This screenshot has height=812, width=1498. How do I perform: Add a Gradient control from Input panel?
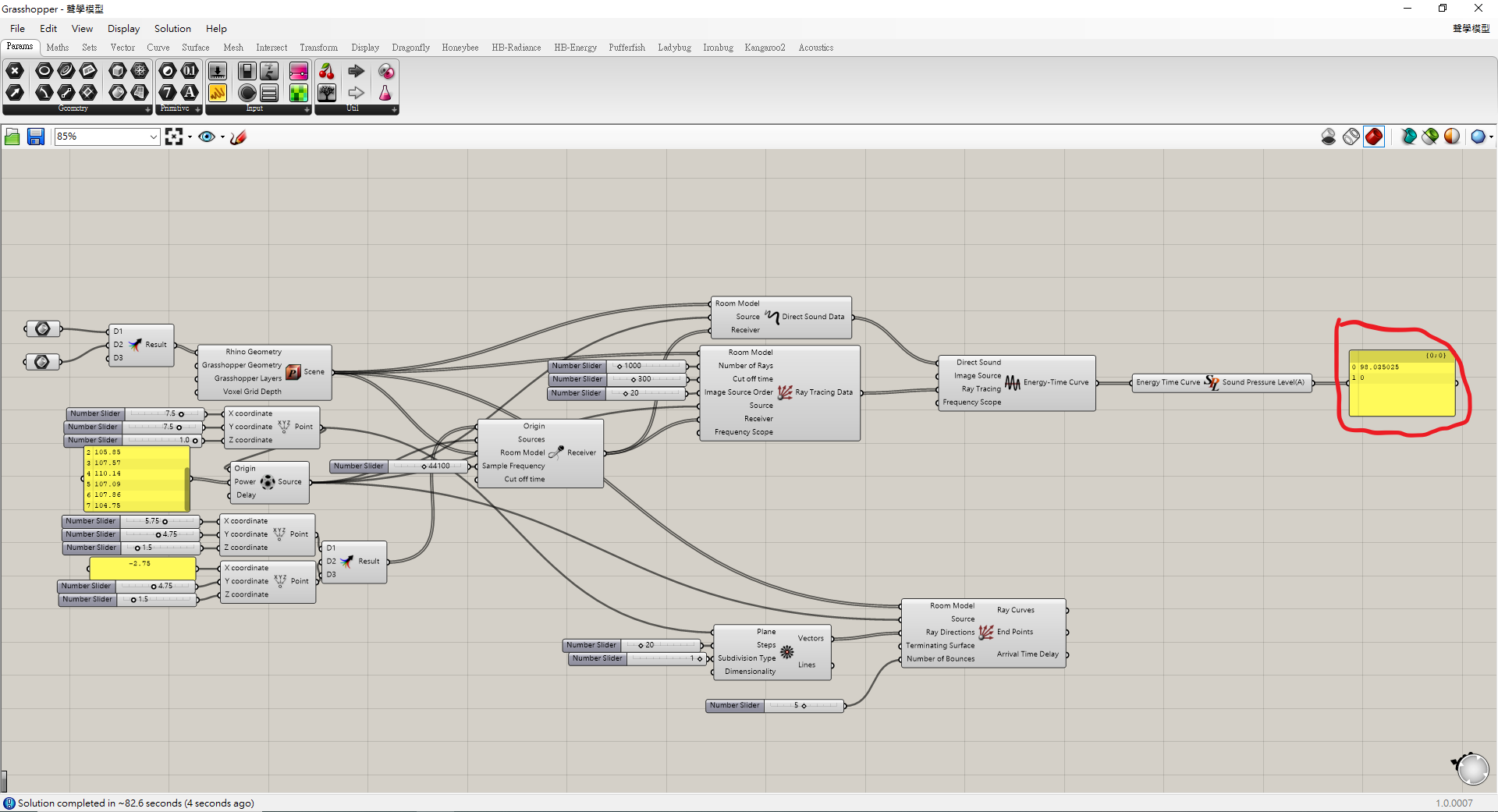299,71
